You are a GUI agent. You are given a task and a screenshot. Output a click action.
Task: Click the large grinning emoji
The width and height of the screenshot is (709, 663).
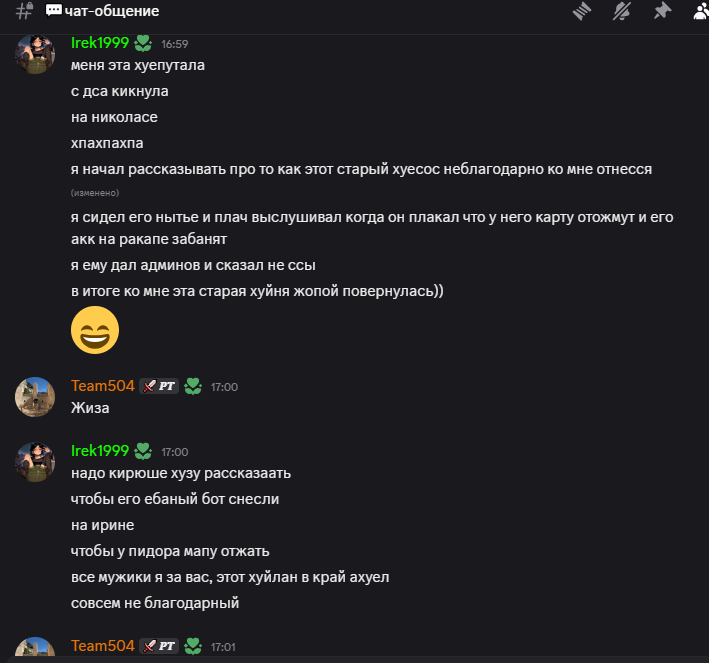tap(95, 330)
